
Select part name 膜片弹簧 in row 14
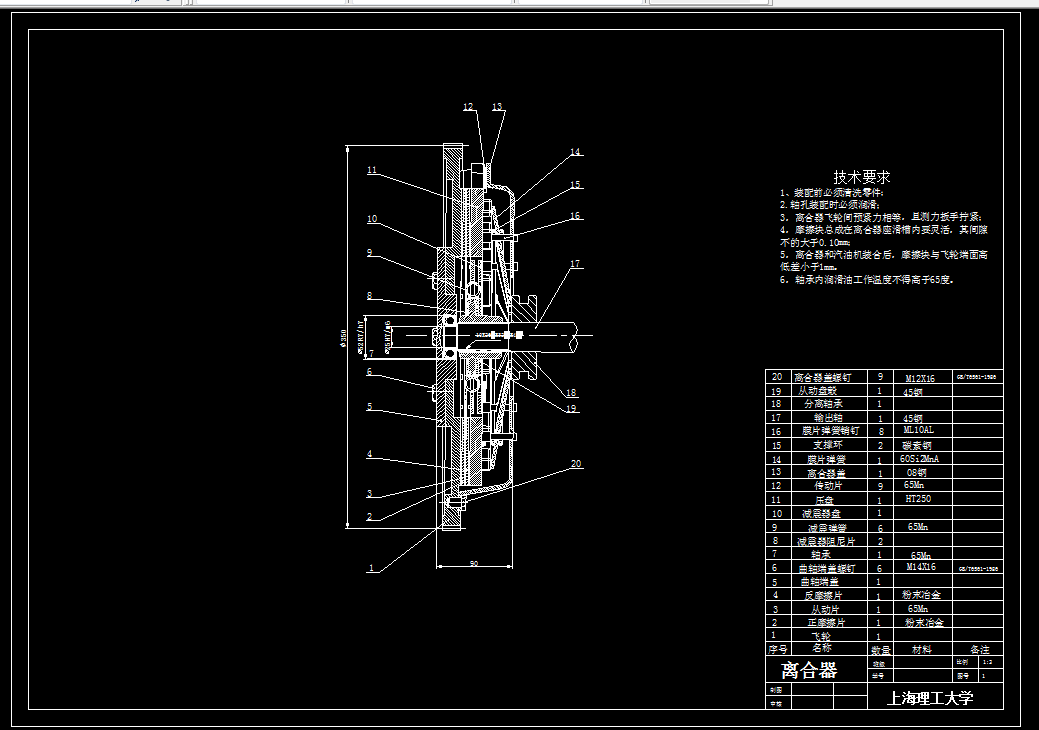(x=826, y=459)
